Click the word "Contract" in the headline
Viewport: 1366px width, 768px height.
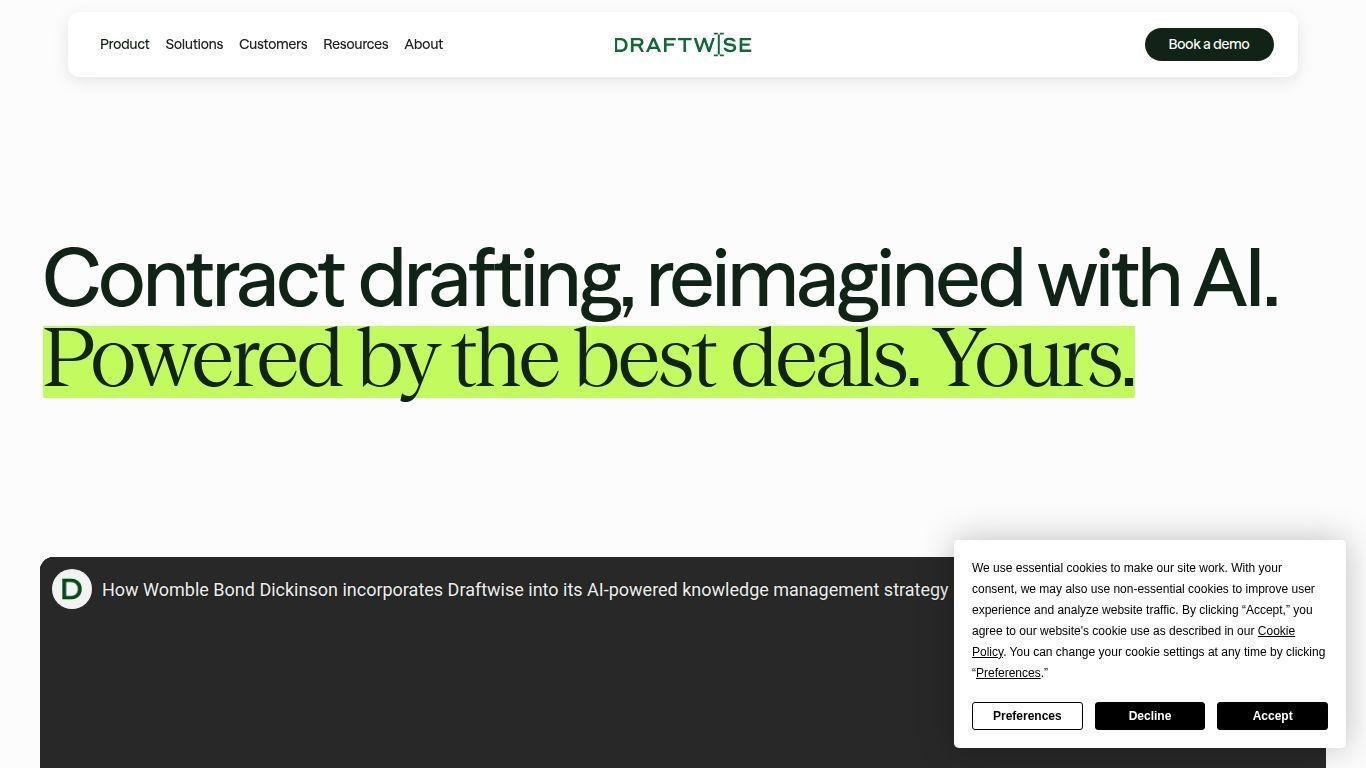[193, 278]
